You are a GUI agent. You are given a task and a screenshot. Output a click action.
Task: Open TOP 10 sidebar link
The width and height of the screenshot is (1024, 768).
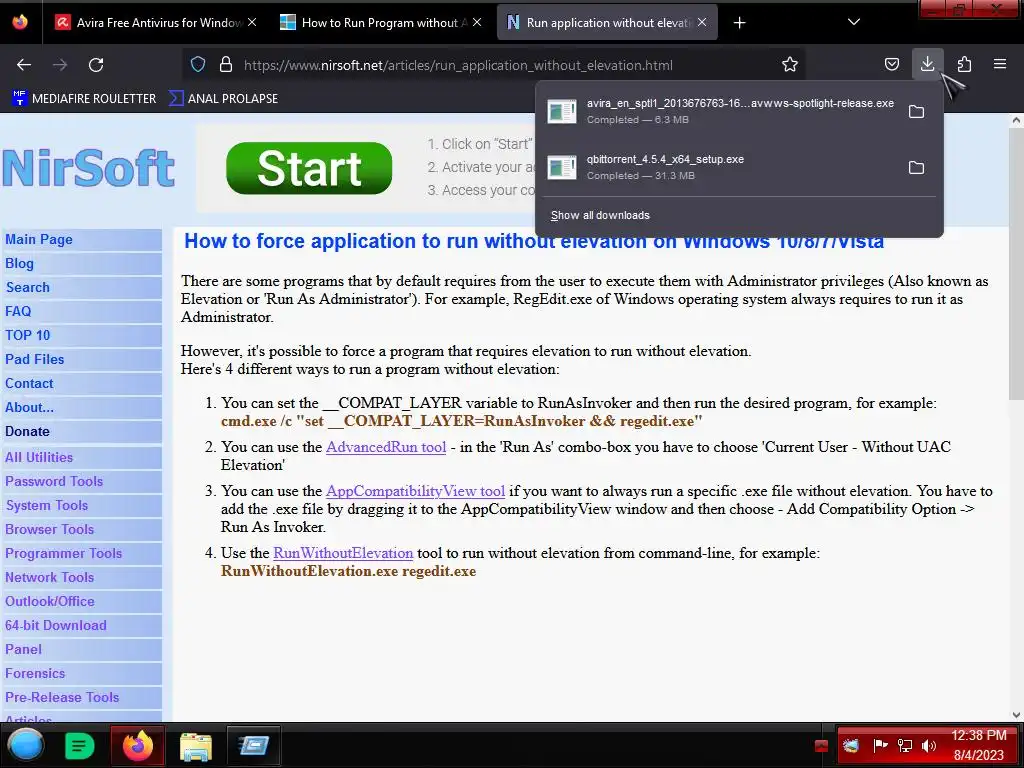click(27, 336)
